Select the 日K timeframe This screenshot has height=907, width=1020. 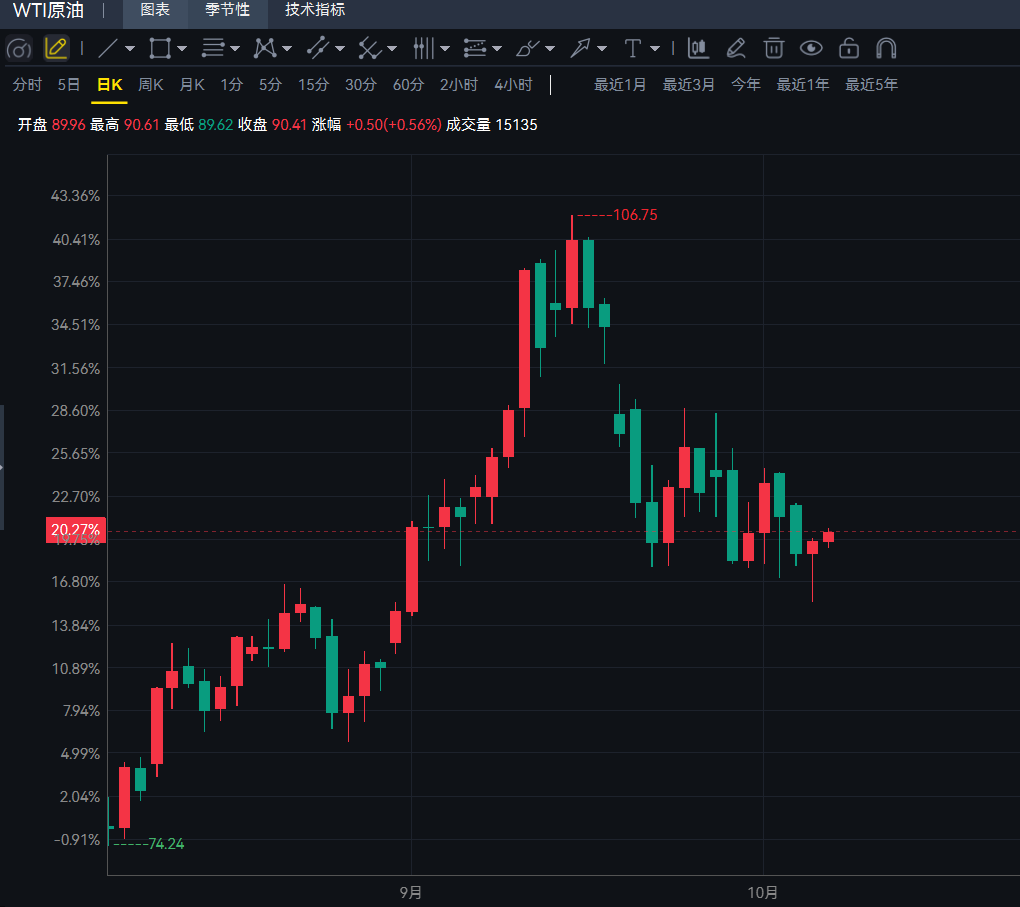click(x=109, y=85)
